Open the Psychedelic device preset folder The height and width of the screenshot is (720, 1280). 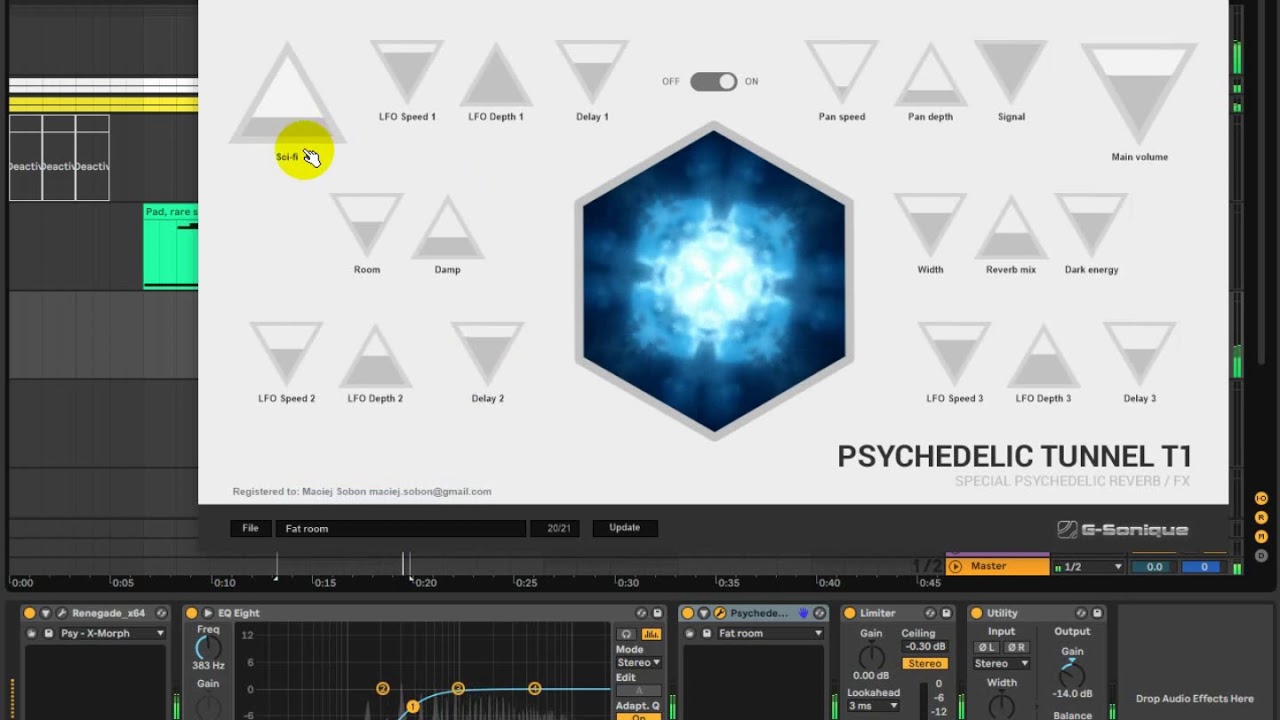[x=690, y=633]
